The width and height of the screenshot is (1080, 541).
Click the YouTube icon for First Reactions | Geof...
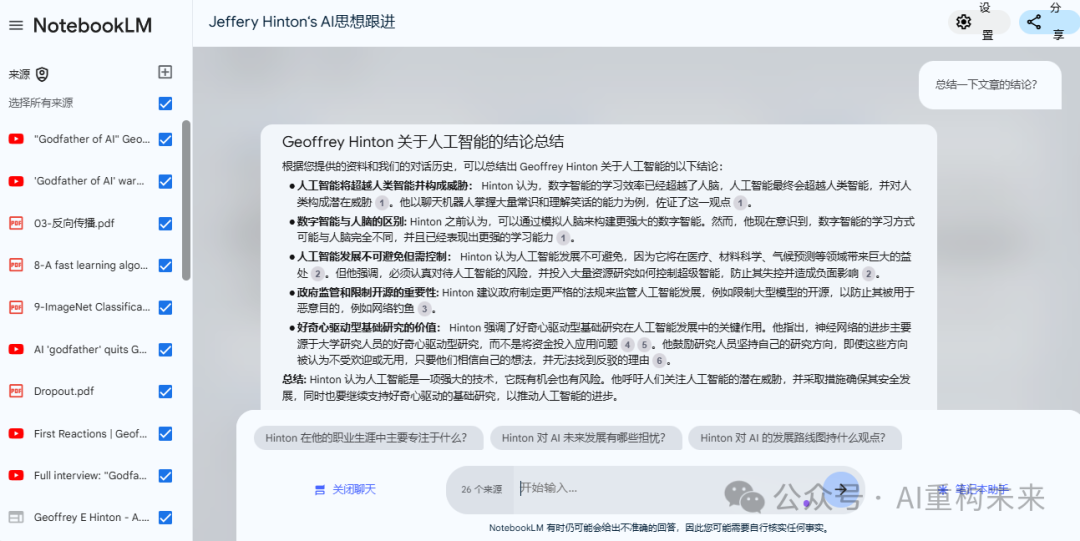16,433
